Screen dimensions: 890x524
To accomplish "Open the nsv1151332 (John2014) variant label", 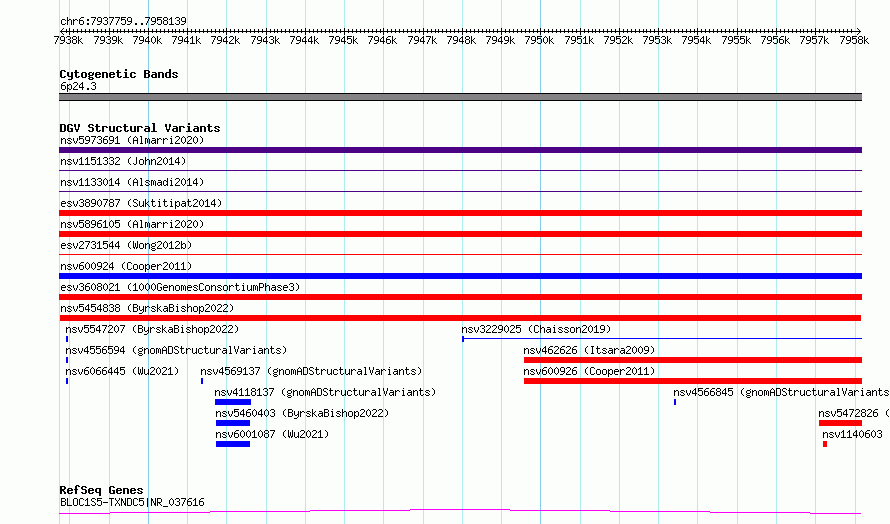I will click(x=123, y=161).
